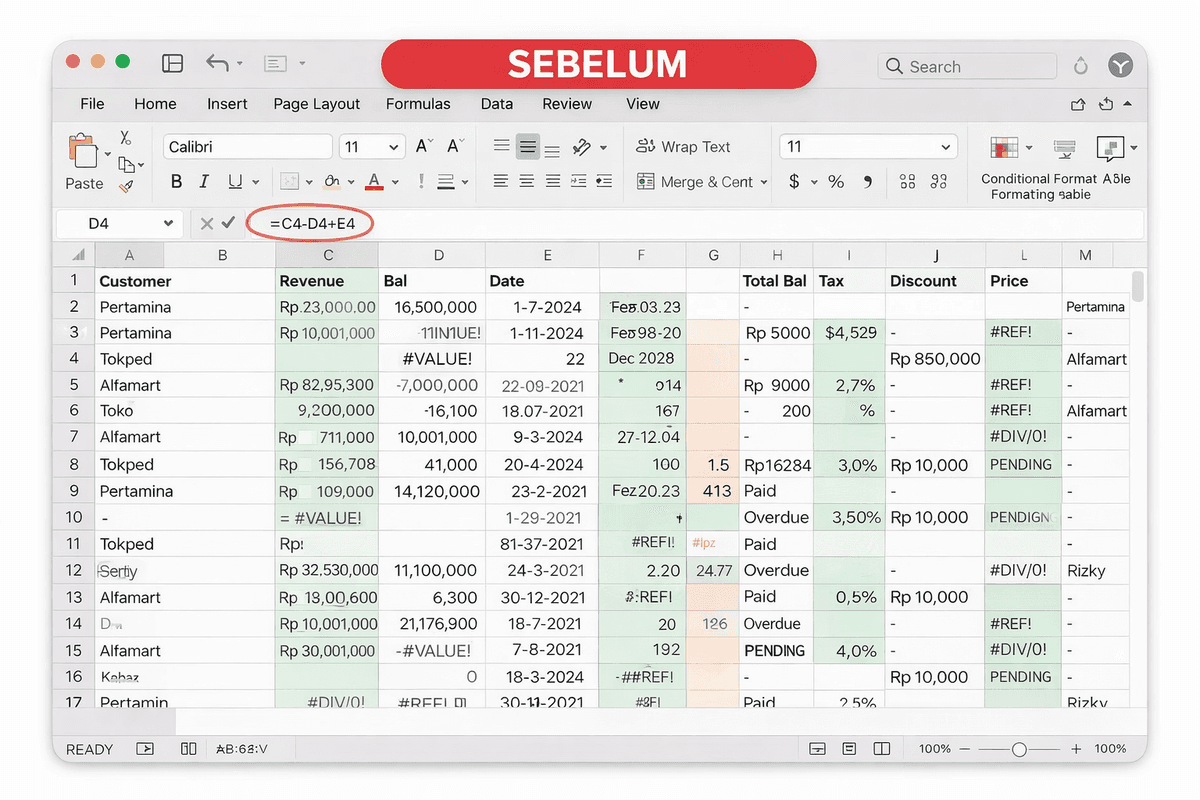Viewport: 1200px width, 800px height.
Task: Apply Italic formatting
Action: [x=205, y=181]
